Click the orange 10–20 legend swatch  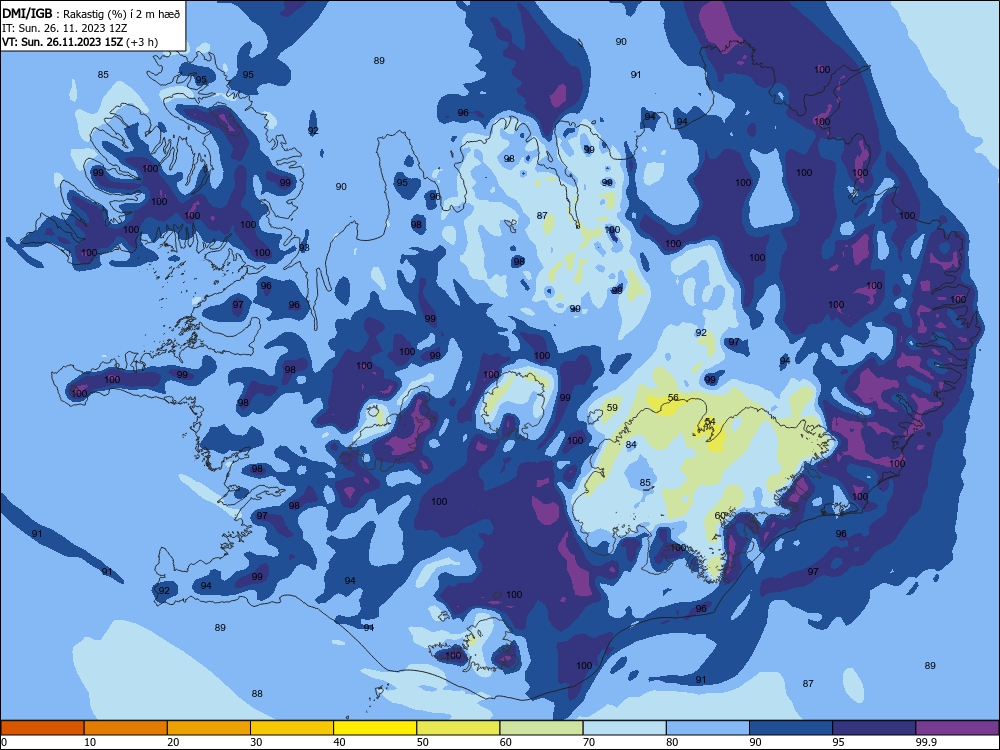(x=126, y=728)
